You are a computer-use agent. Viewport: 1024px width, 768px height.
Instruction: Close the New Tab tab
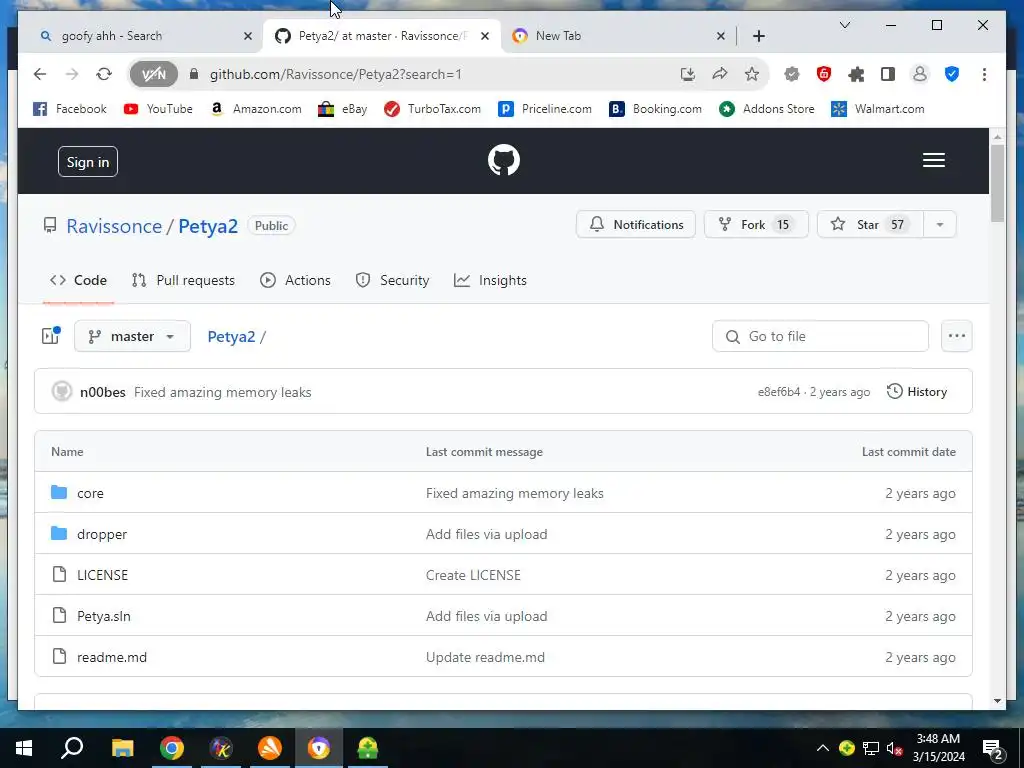coord(720,36)
